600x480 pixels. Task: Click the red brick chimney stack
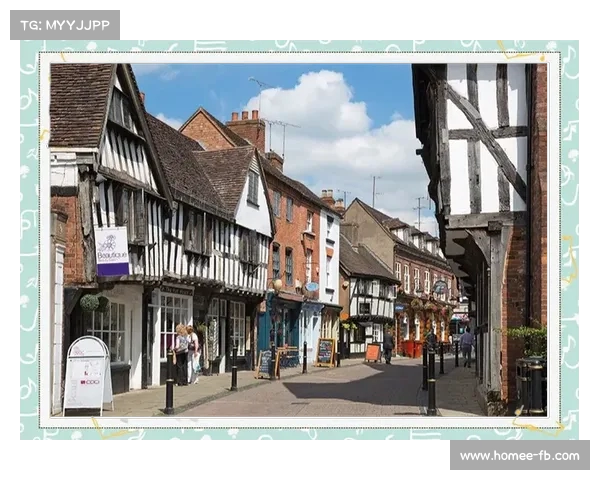[x=246, y=130]
